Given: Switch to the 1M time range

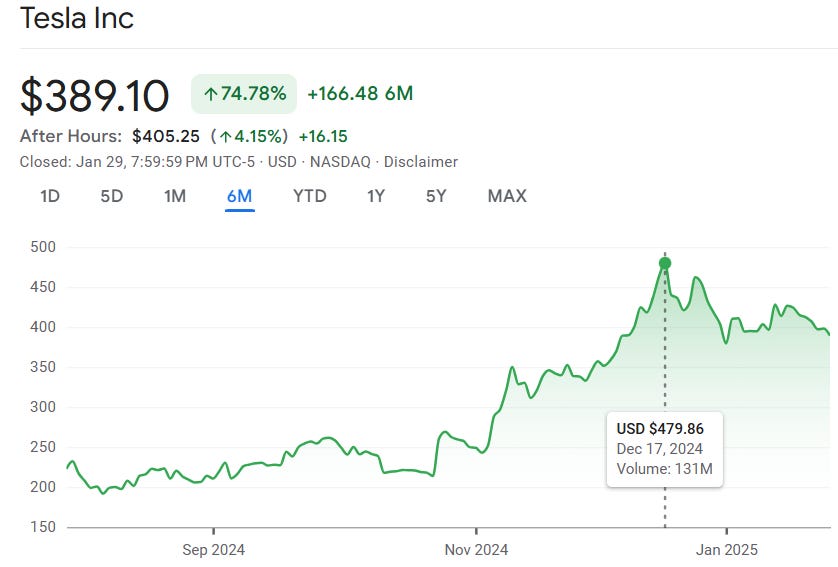Looking at the screenshot, I should [x=175, y=196].
